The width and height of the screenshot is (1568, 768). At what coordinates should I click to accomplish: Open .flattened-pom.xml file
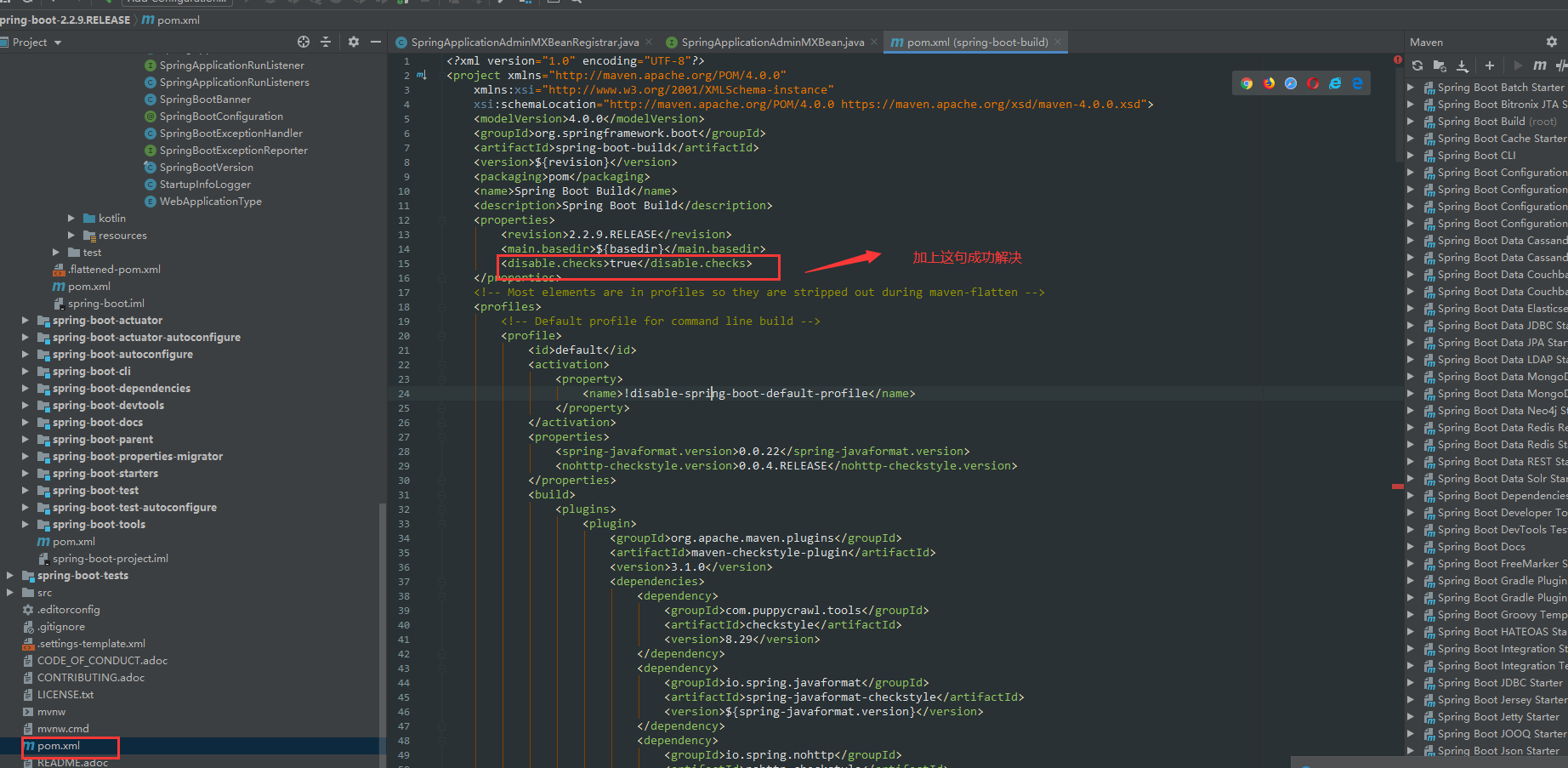115,270
